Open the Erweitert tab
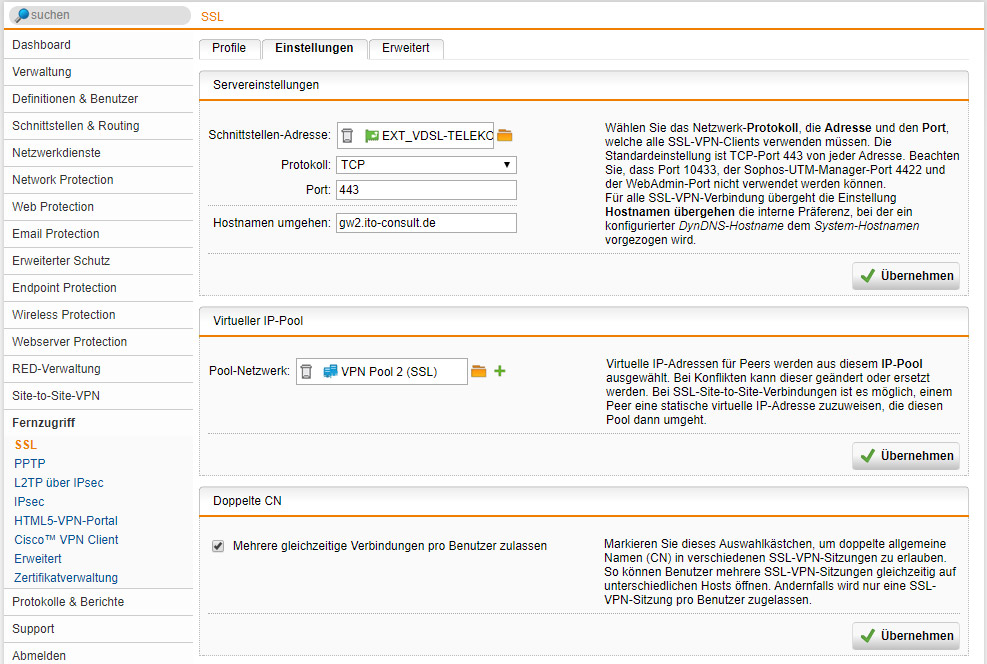 (x=405, y=47)
